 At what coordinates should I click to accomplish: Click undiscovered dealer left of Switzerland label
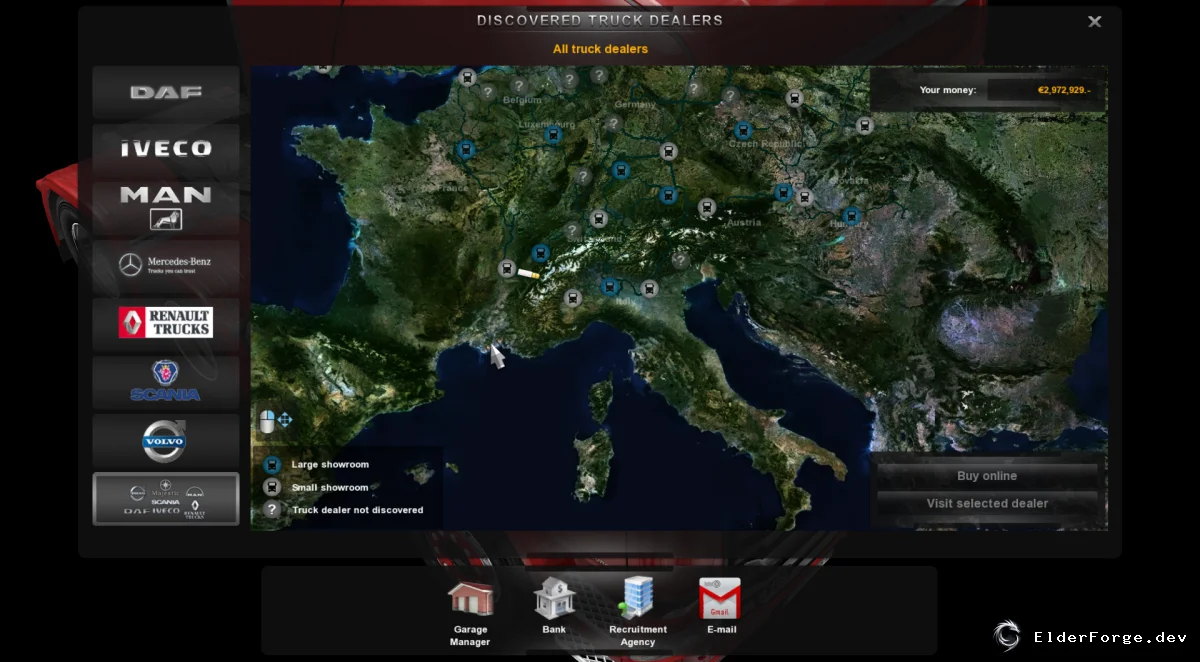pyautogui.click(x=573, y=229)
